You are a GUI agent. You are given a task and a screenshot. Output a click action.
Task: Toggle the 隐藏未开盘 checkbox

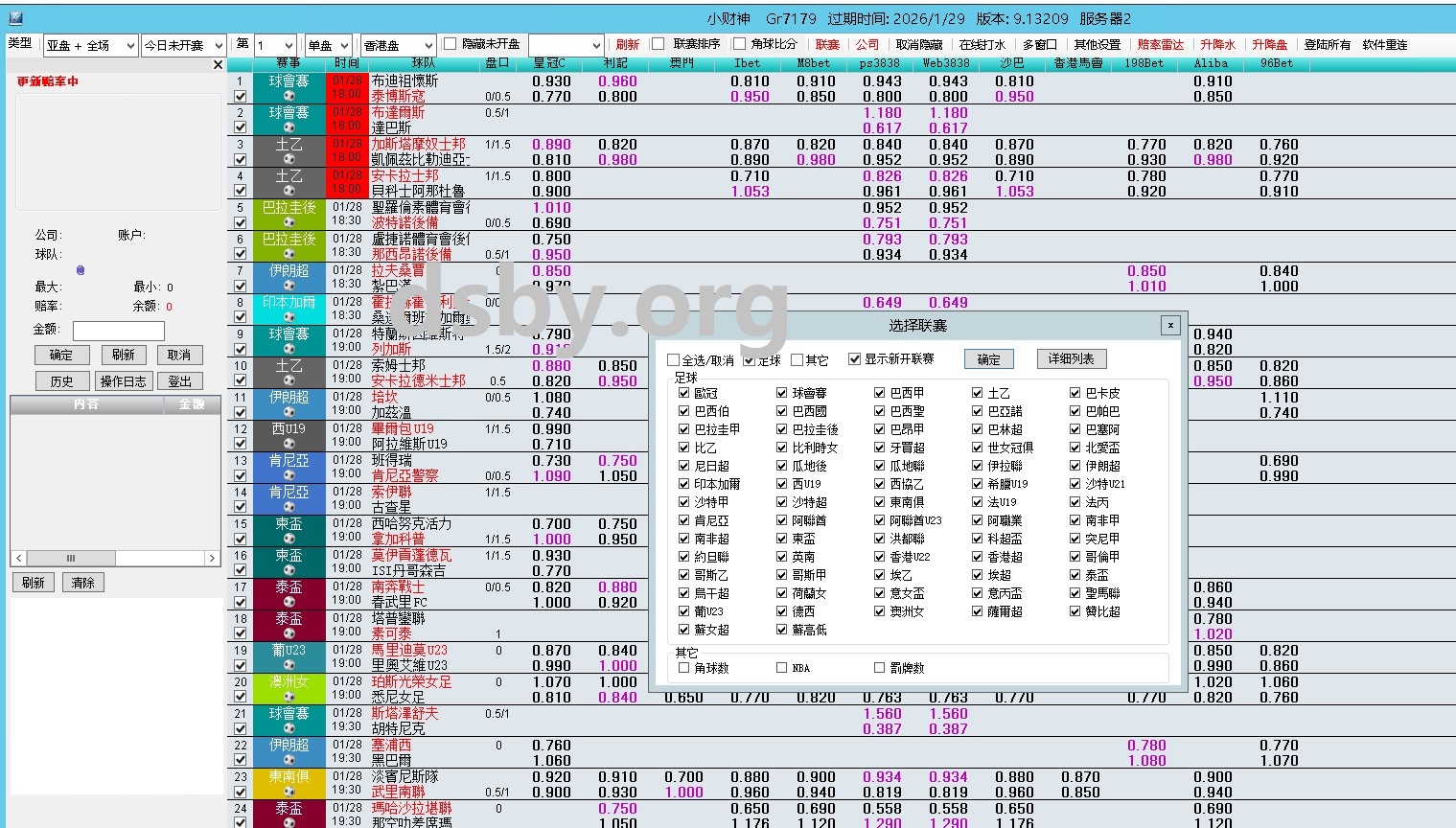451,44
